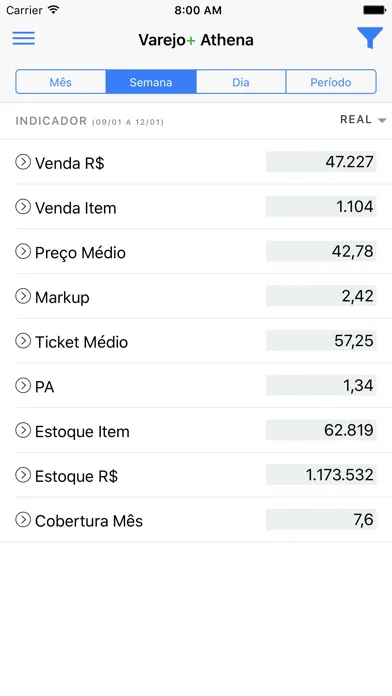
Task: Tap the chevron circle beside PA
Action: (23, 386)
